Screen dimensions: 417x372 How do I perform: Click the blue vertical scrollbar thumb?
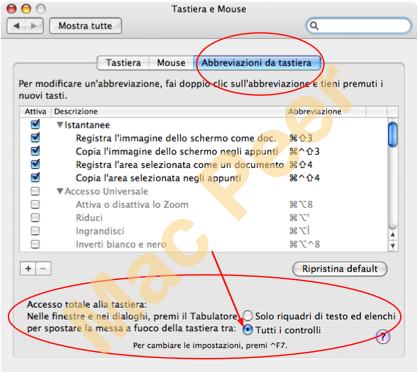[393, 134]
